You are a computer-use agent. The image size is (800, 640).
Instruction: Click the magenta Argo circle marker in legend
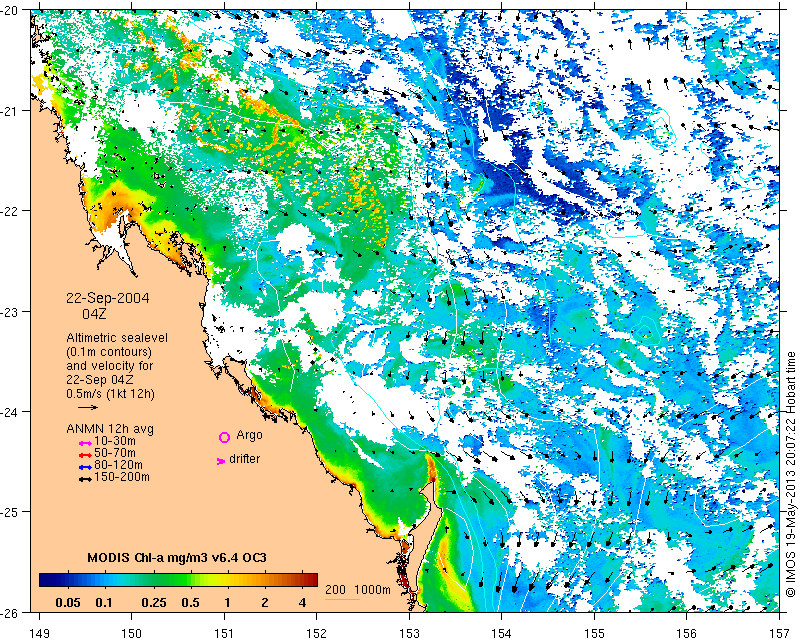pyautogui.click(x=224, y=437)
